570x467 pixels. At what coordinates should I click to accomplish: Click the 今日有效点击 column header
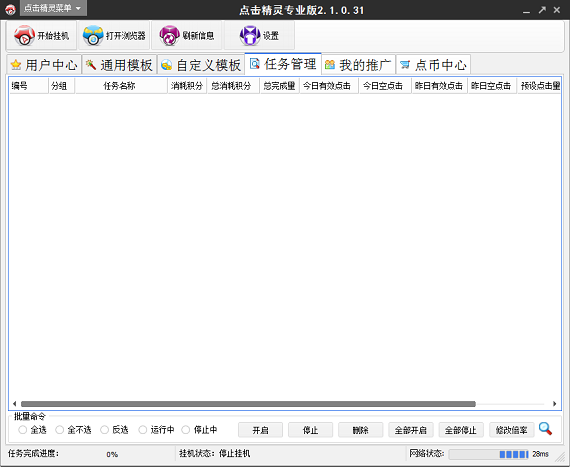point(329,86)
